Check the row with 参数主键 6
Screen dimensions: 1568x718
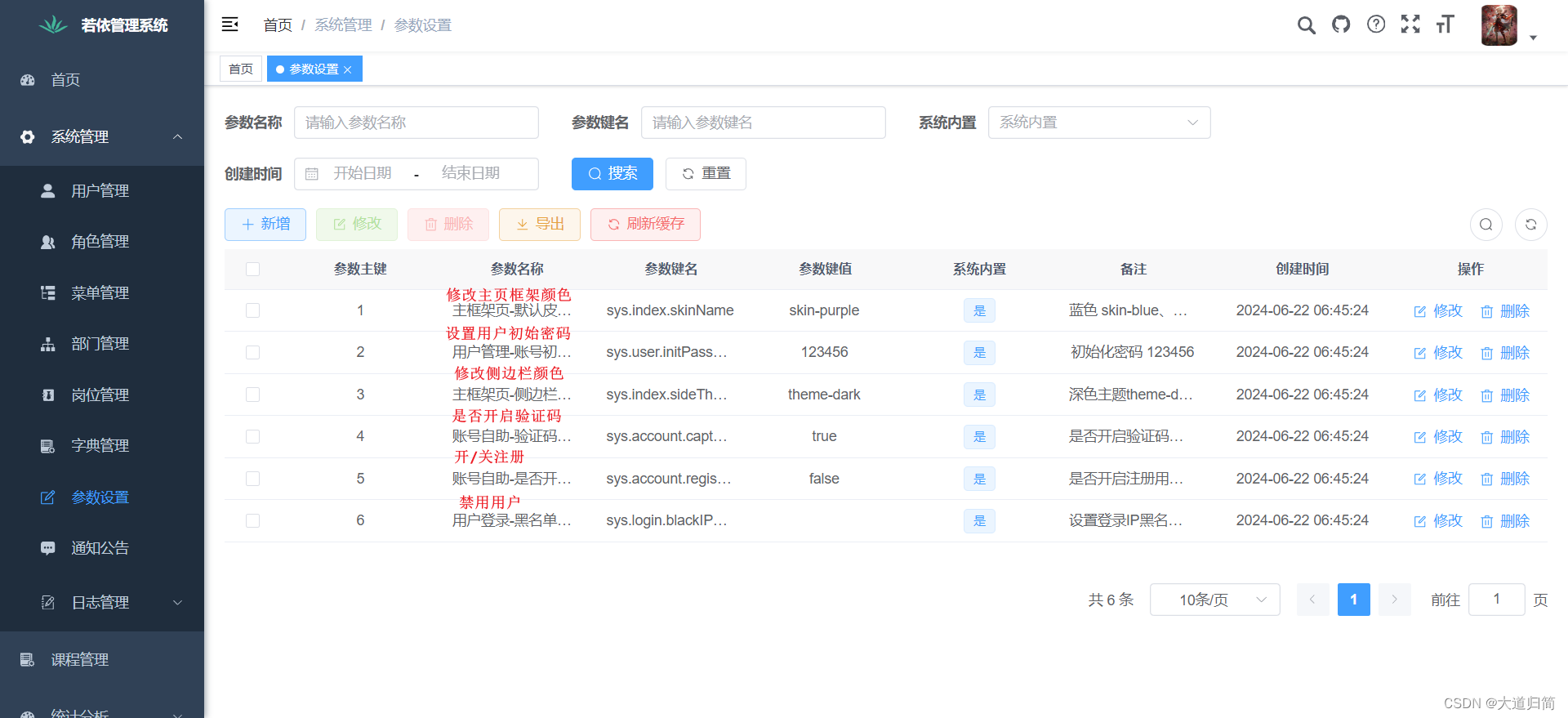pyautogui.click(x=253, y=520)
